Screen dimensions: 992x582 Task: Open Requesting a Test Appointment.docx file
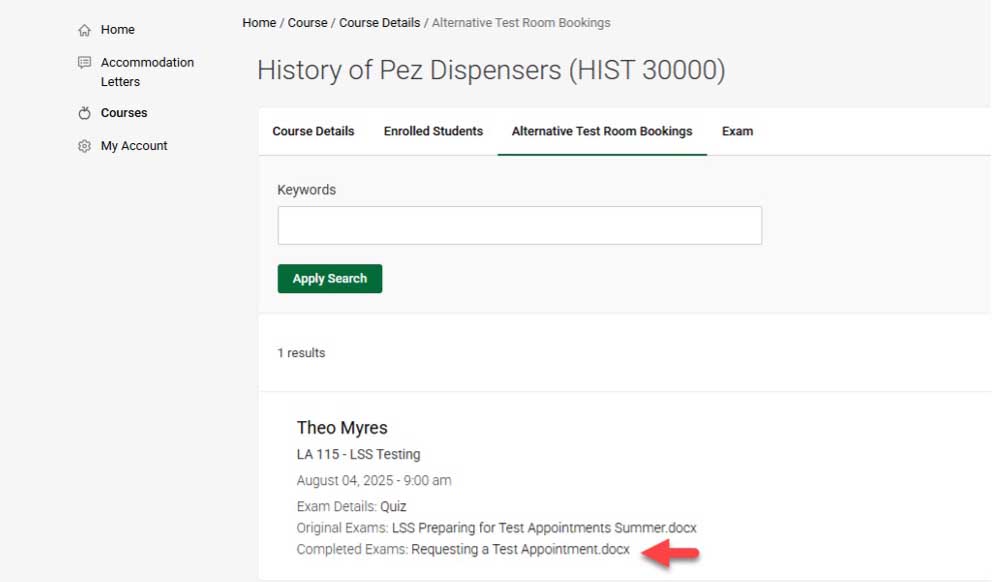pos(520,550)
